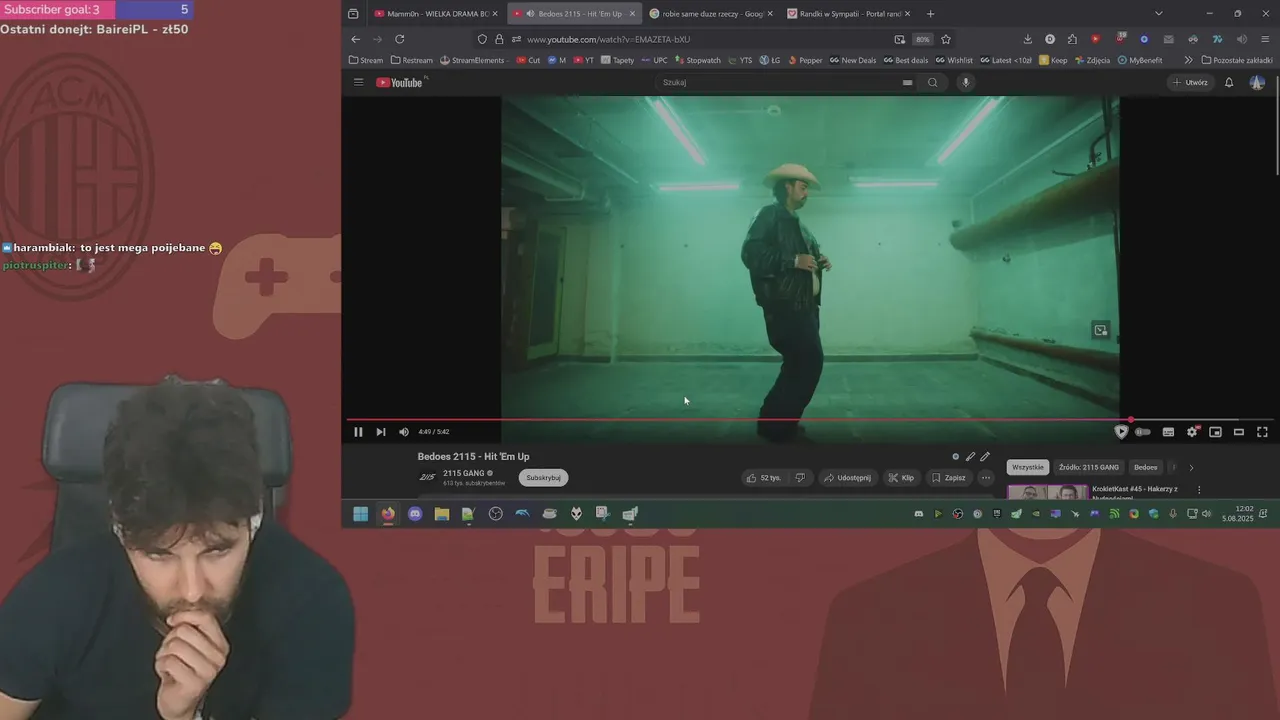Open the YouTube guide hamburger menu
1280x720 pixels.
pos(359,82)
